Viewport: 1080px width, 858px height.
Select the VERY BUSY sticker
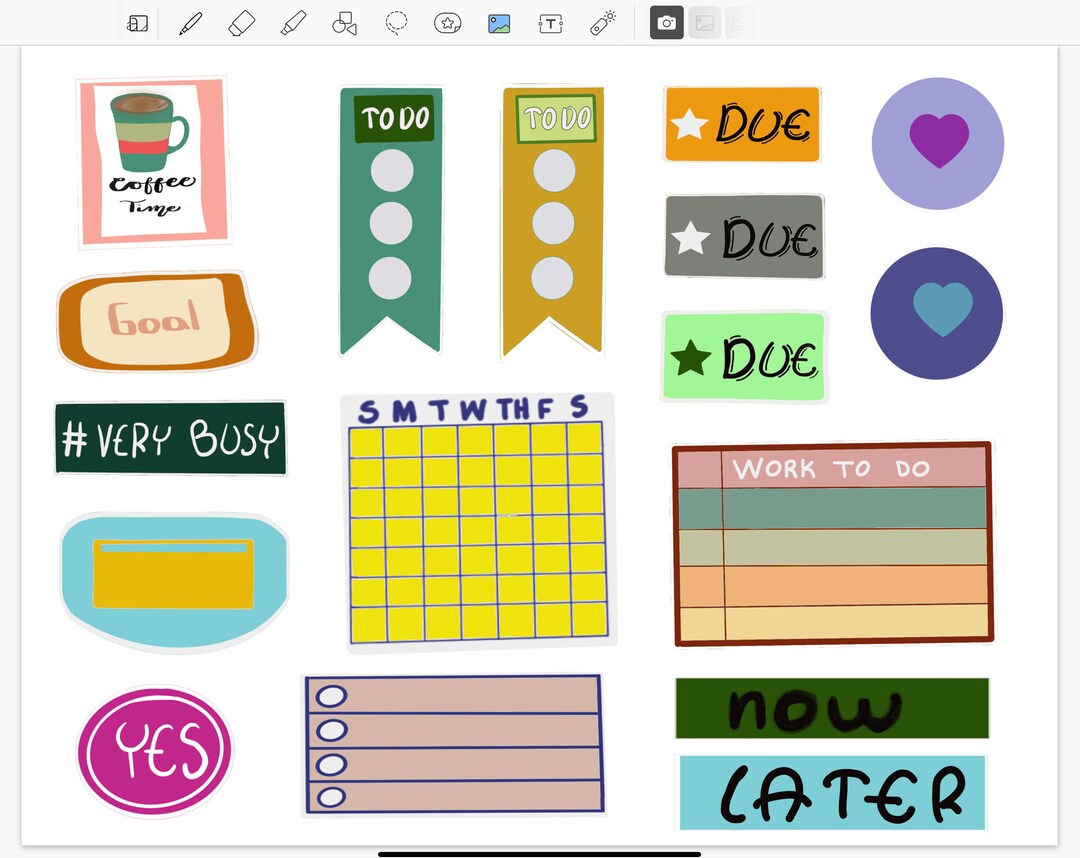pos(170,438)
